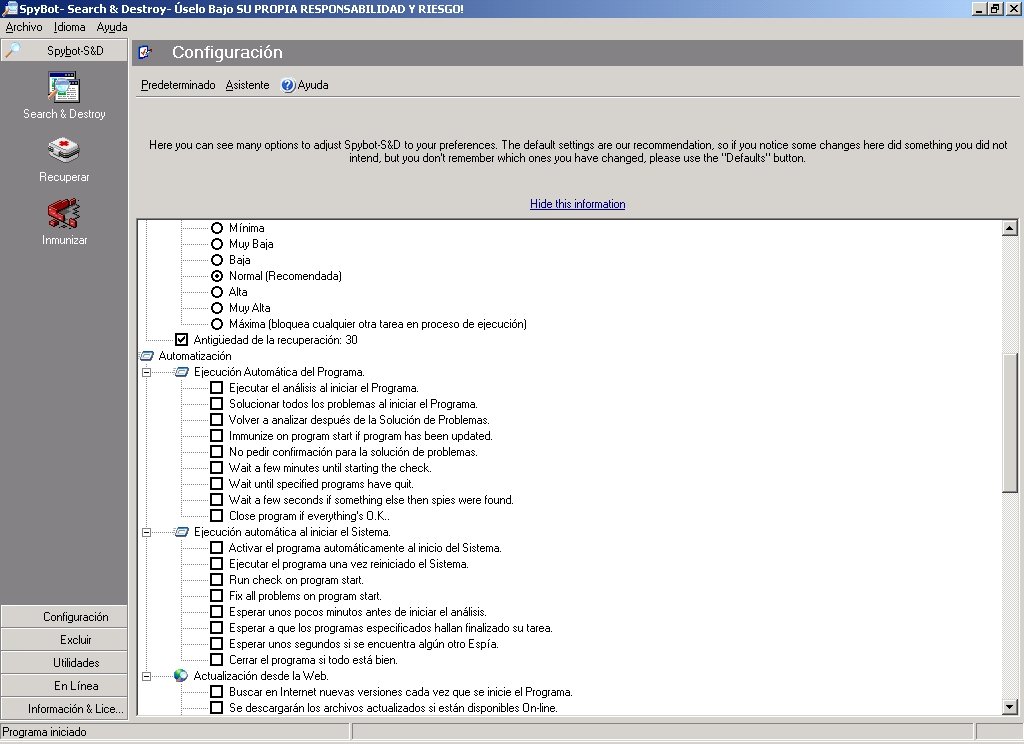The height and width of the screenshot is (744, 1024).
Task: Enable Immunize on program start if updated
Action: click(217, 436)
